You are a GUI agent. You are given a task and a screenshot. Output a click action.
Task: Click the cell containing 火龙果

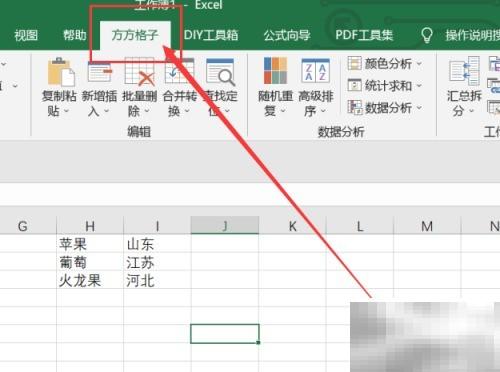click(90, 280)
